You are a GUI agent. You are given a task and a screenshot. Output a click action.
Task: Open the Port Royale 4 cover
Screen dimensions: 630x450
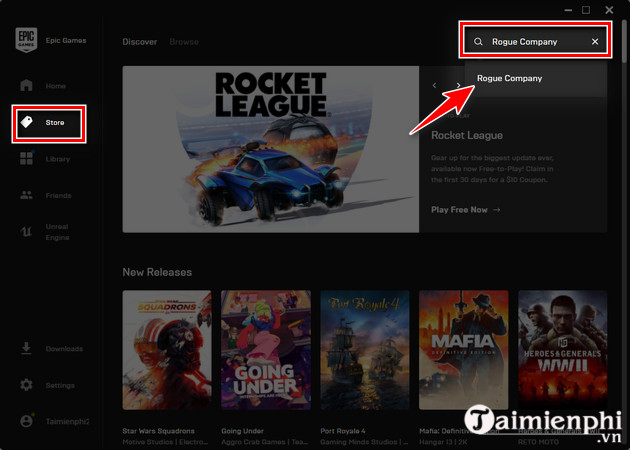365,350
